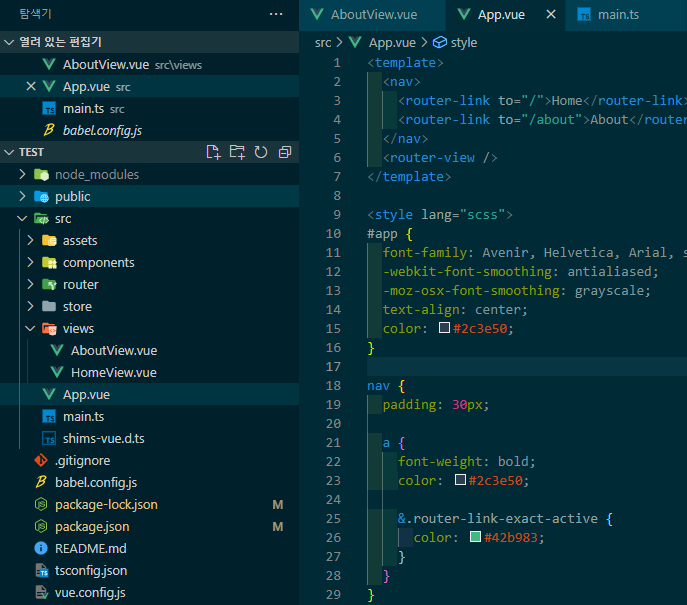Click the Babel icon beside root babel.config.js

pyautogui.click(x=41, y=482)
